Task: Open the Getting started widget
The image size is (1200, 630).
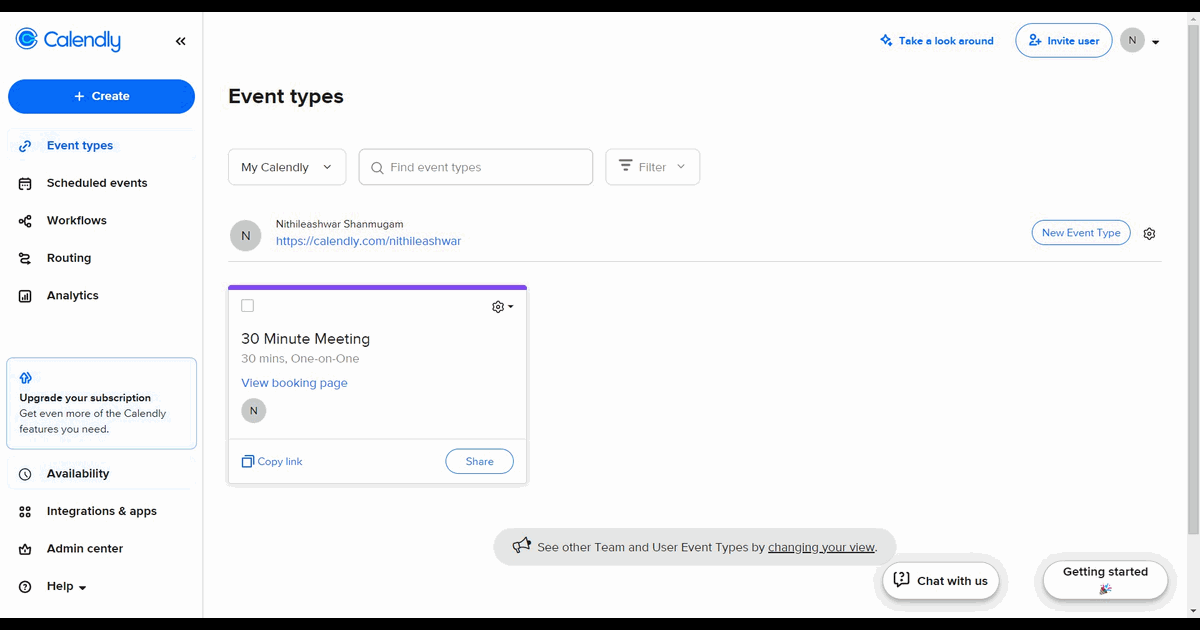Action: 1105,580
